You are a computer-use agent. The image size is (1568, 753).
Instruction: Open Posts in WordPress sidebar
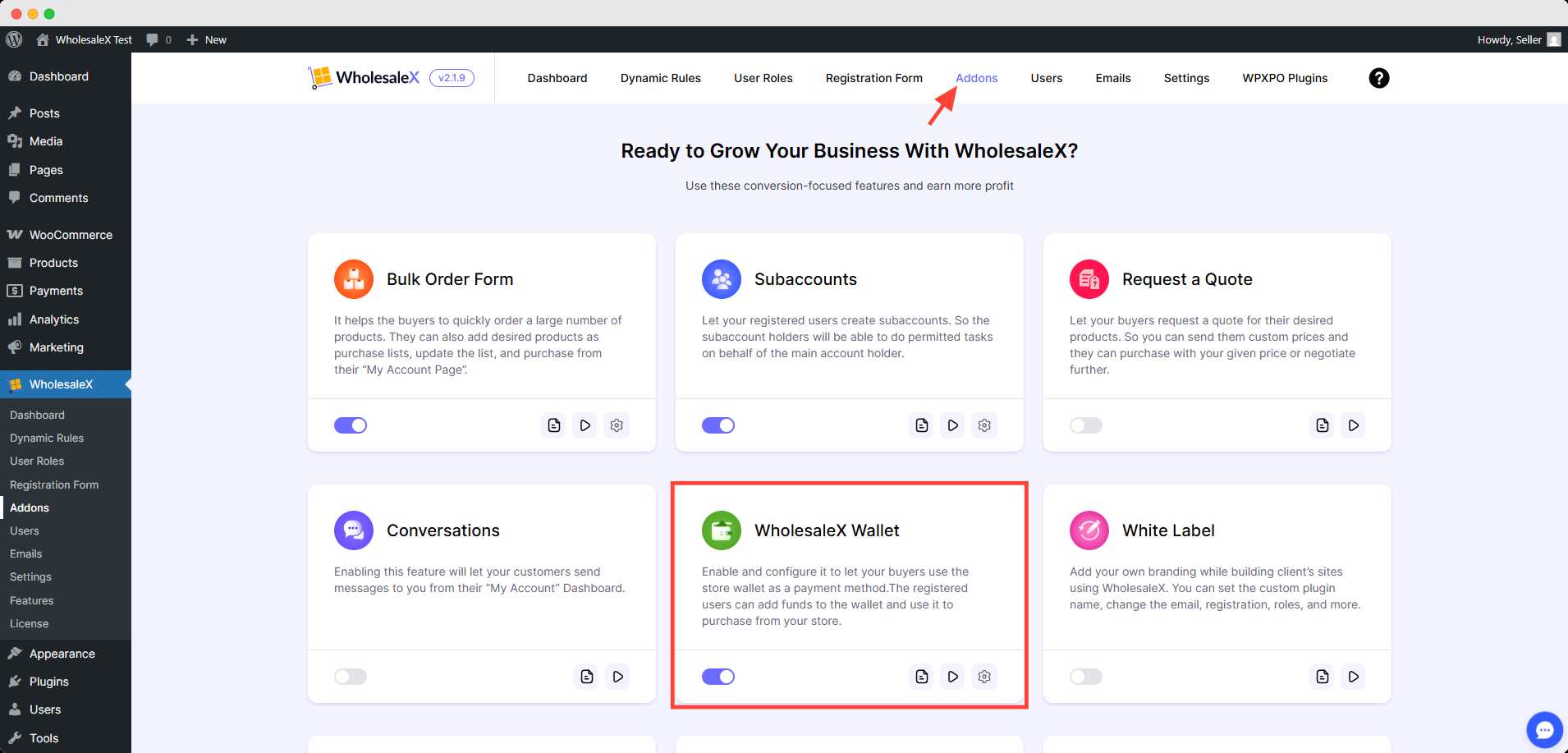[x=66, y=113]
